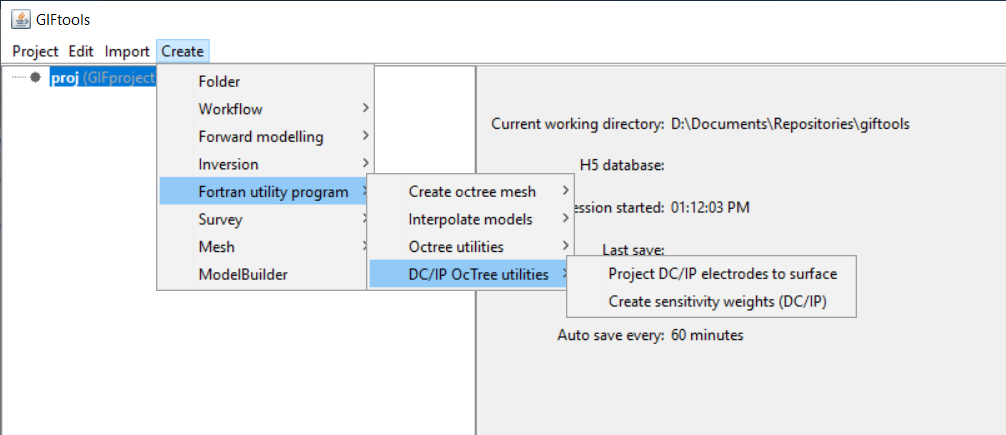This screenshot has height=435, width=1006.
Task: Close the Create menu in menu bar
Action: (183, 51)
